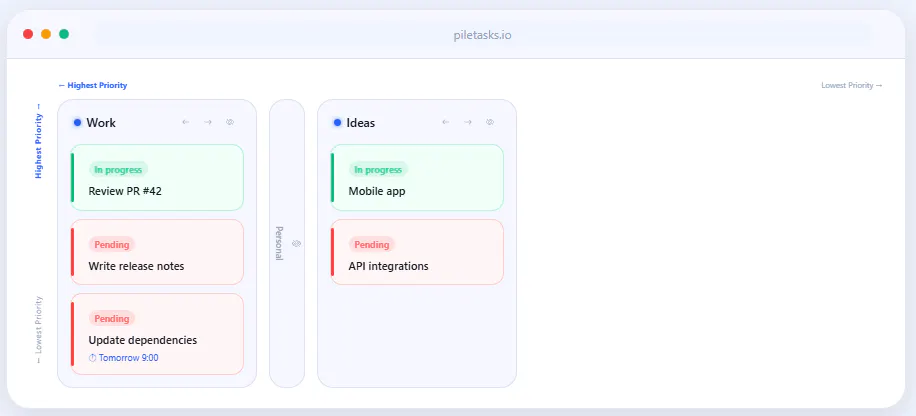This screenshot has height=416, width=916.
Task: Click the Work pile title
Action: point(101,123)
